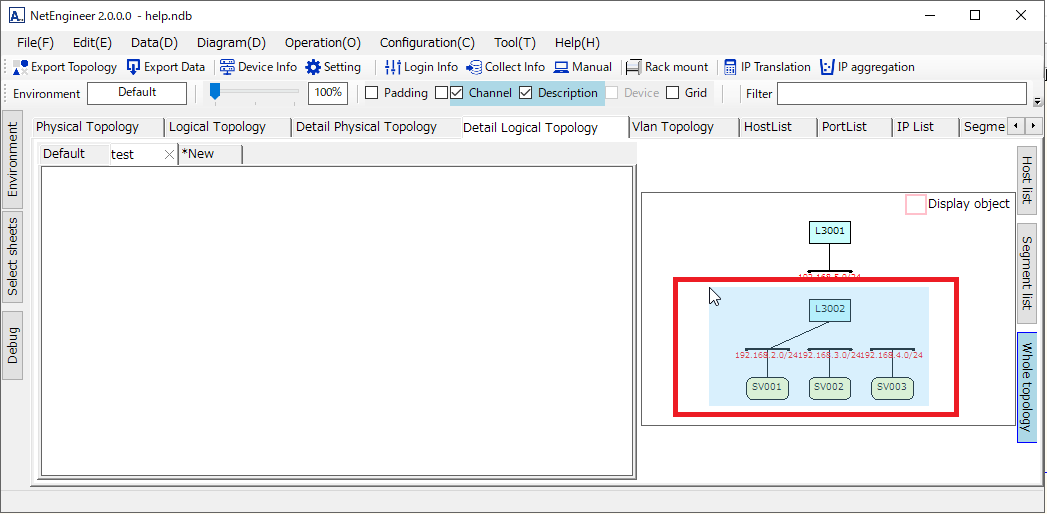The image size is (1047, 514).
Task: Click the Login Info icon
Action: (393, 67)
